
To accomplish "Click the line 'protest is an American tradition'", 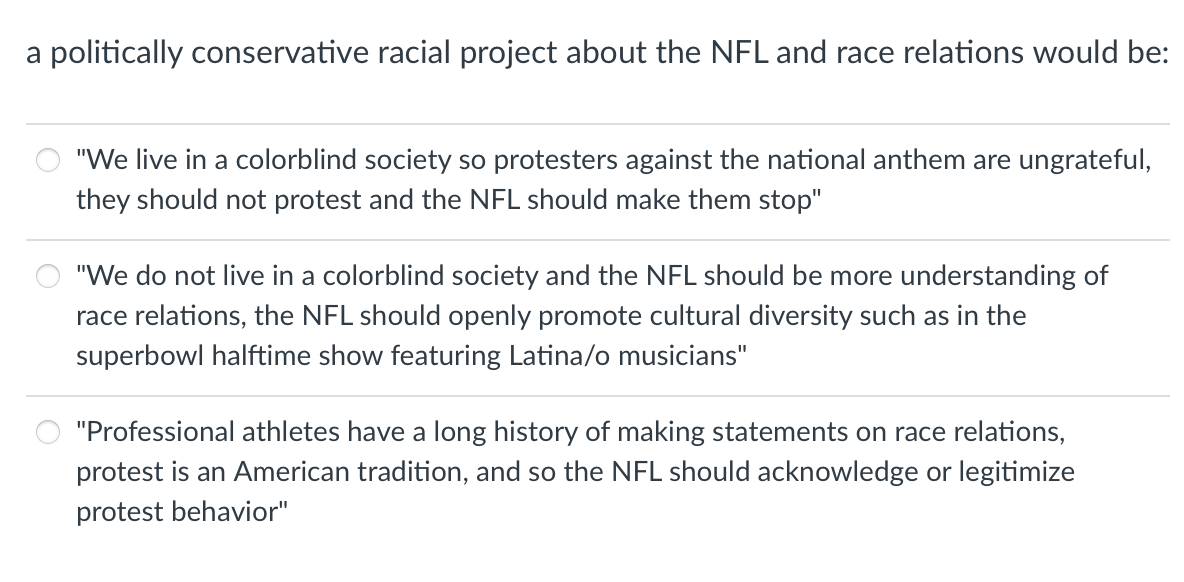I will pos(575,472).
